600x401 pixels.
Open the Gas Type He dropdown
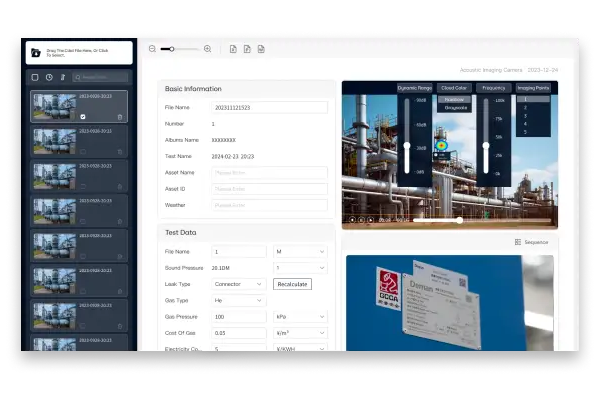pyautogui.click(x=240, y=300)
